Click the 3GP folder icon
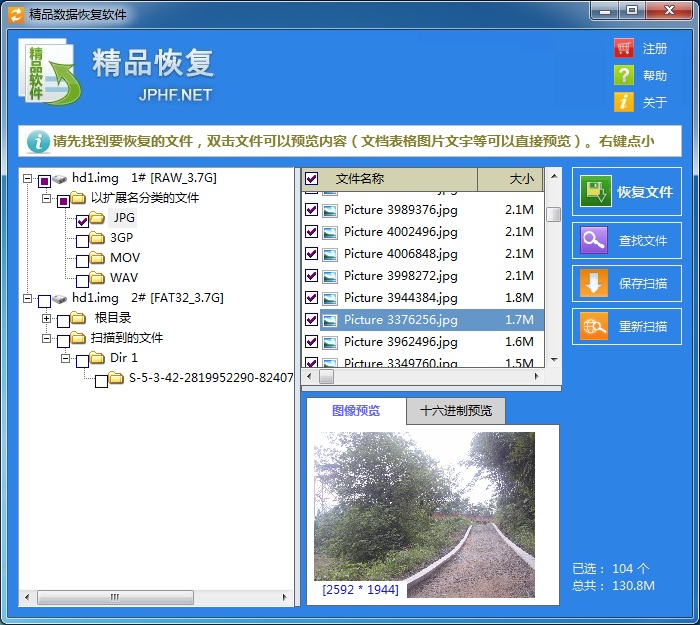The width and height of the screenshot is (700, 625). pyautogui.click(x=97, y=238)
